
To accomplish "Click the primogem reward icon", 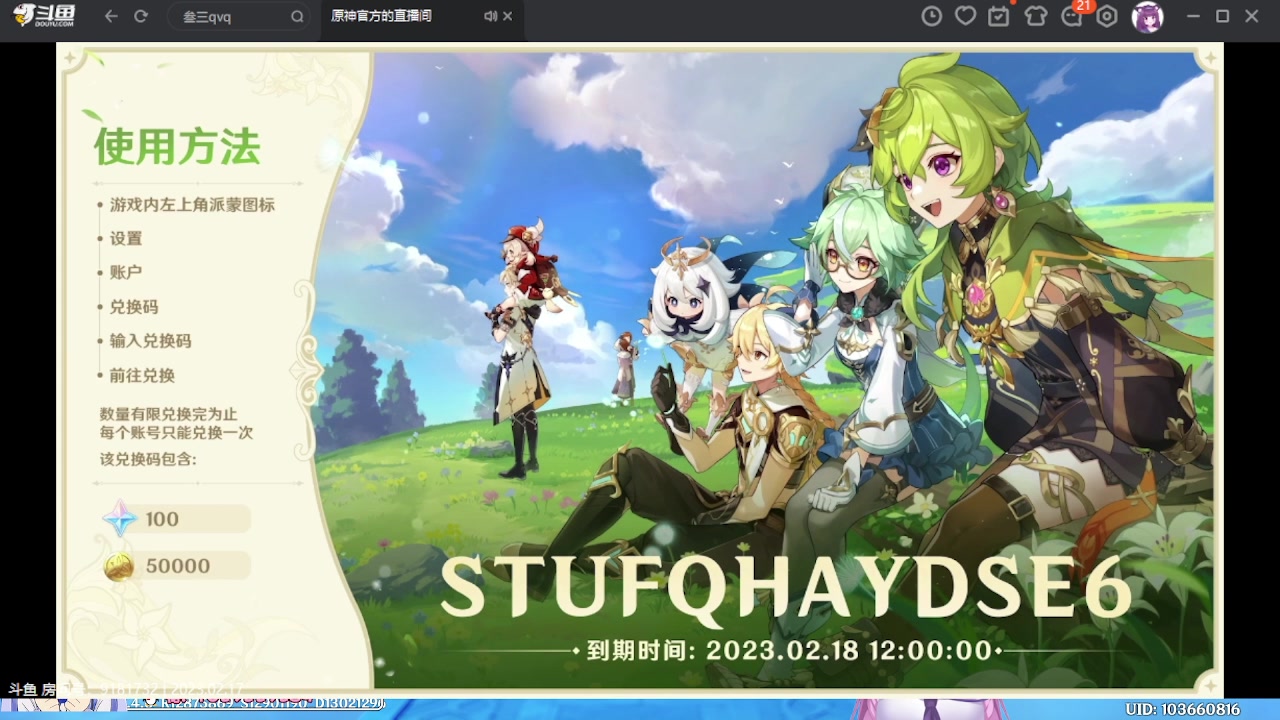I will (119, 520).
